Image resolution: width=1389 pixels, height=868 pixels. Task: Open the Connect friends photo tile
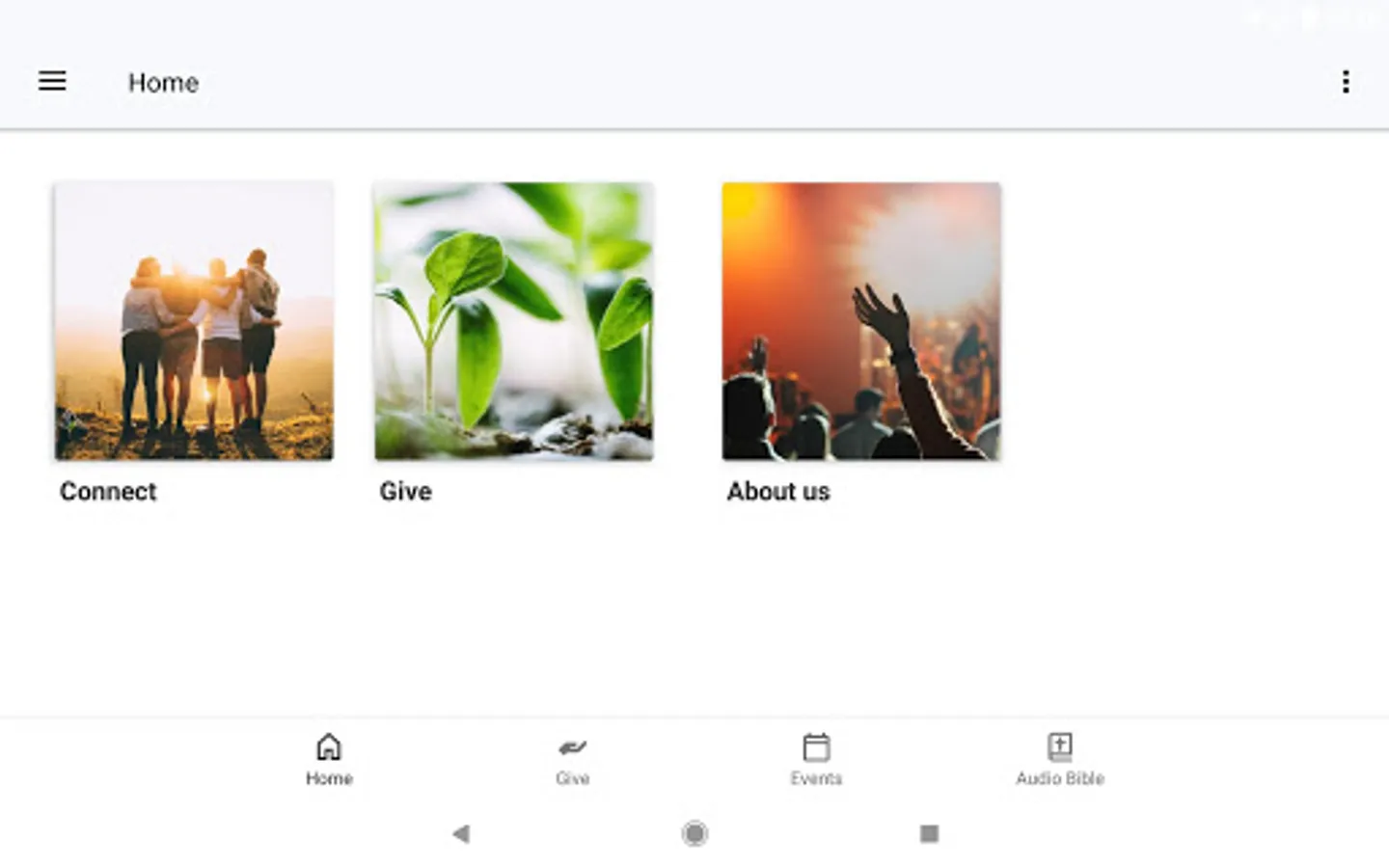(x=194, y=321)
